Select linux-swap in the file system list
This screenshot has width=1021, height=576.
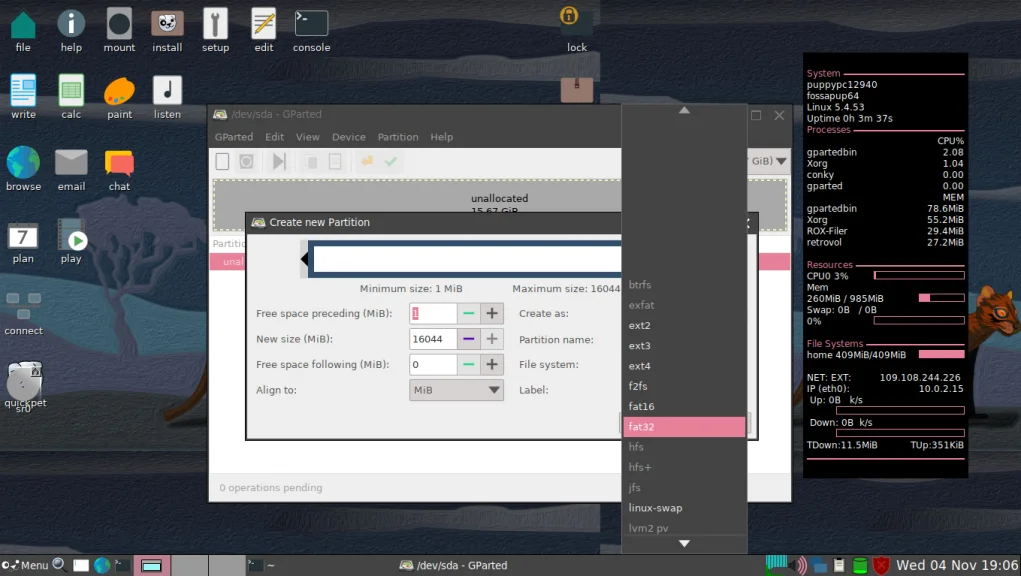pos(684,508)
